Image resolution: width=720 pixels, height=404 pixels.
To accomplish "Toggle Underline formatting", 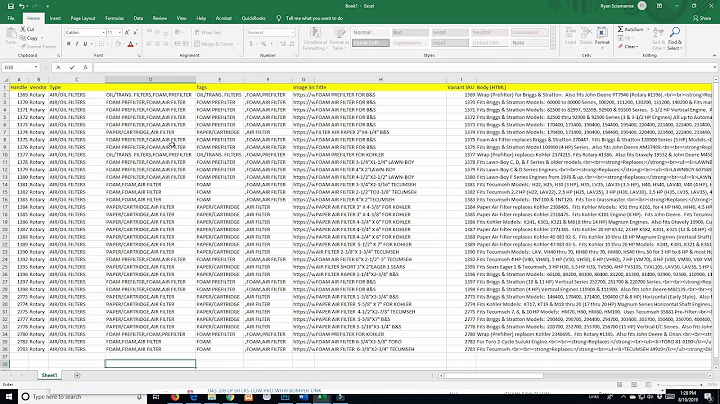I will tap(85, 44).
